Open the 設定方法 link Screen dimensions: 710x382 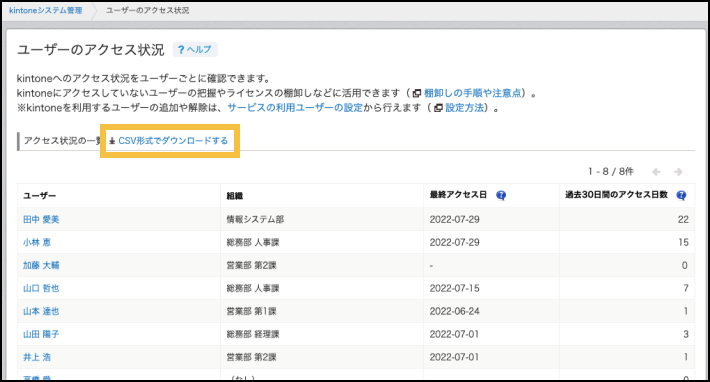click(x=465, y=108)
